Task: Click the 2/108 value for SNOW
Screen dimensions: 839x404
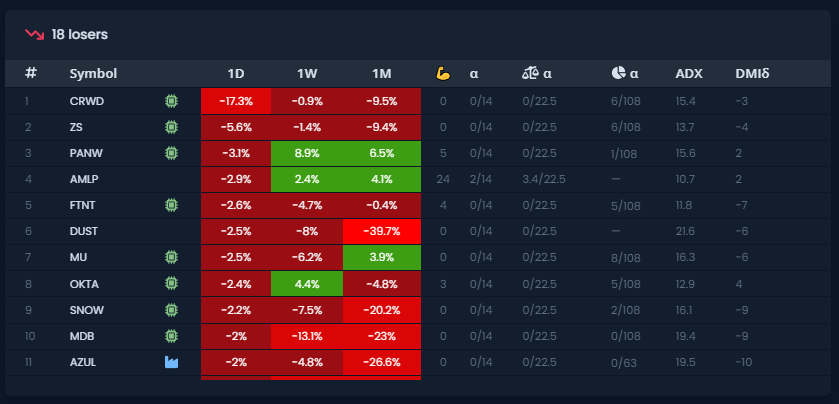Action: 626,311
